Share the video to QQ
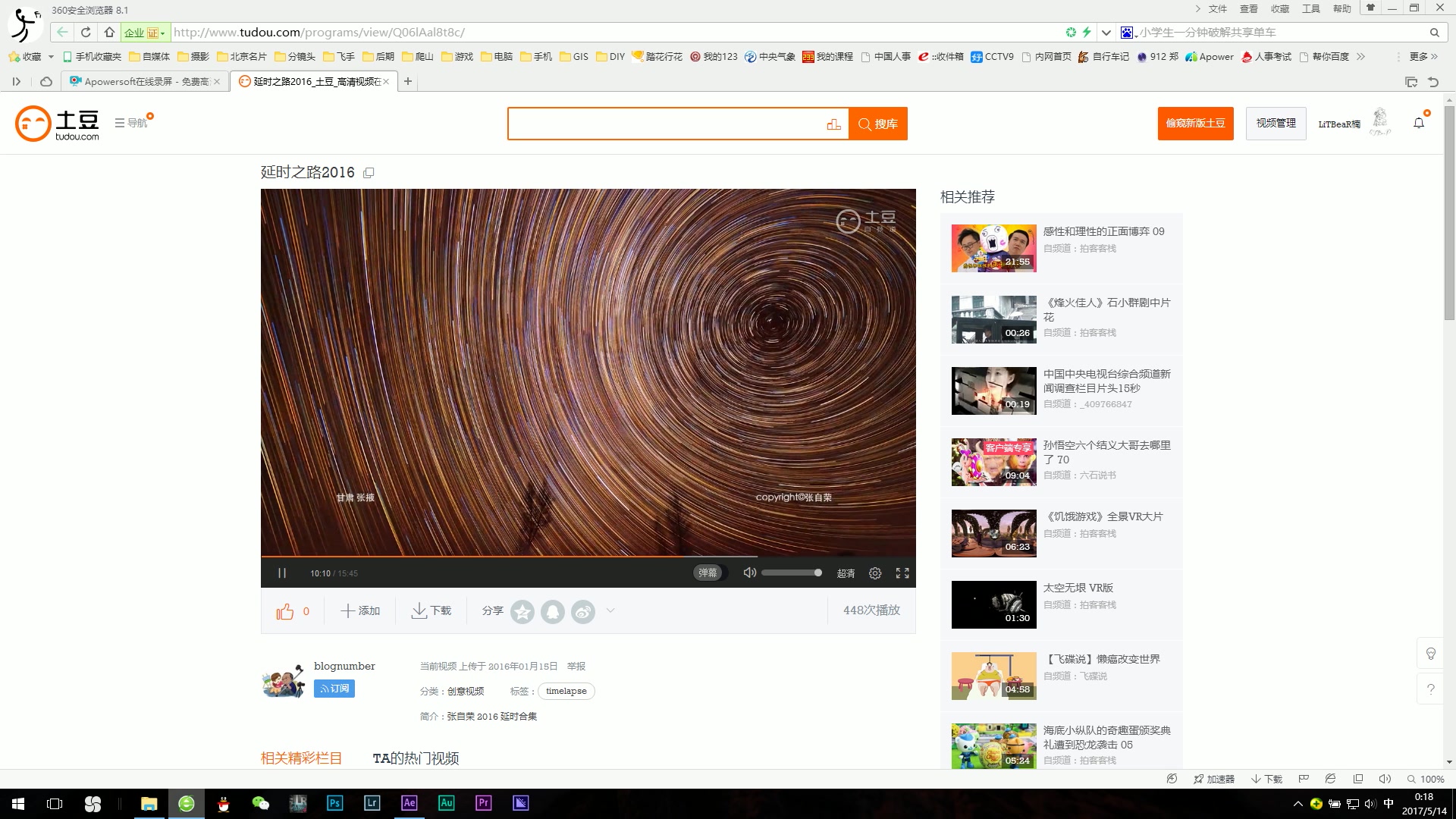Viewport: 1456px width, 819px height. click(553, 611)
